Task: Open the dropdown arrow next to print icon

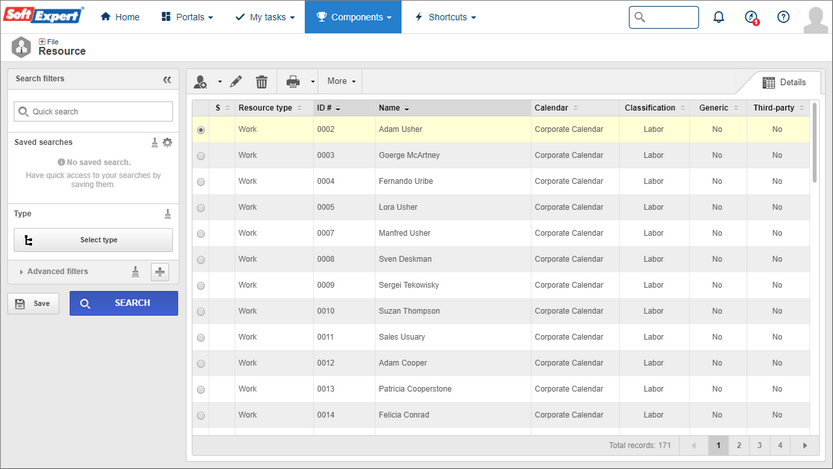Action: coord(312,82)
